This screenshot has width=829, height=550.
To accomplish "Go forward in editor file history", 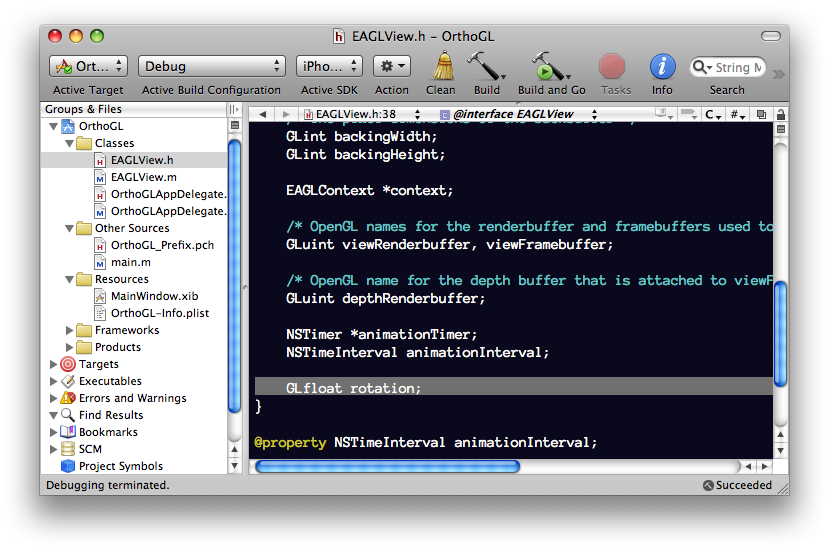I will point(286,114).
